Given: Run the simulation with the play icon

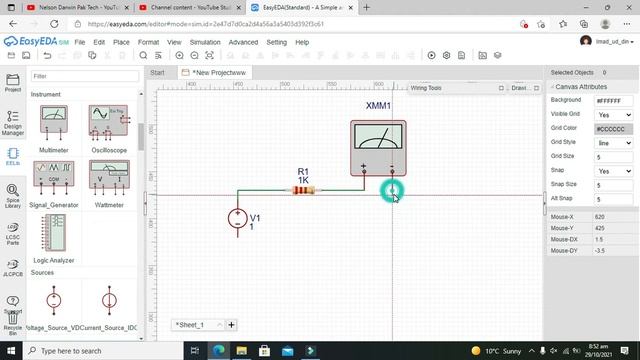Looking at the screenshot, I should pos(431,55).
